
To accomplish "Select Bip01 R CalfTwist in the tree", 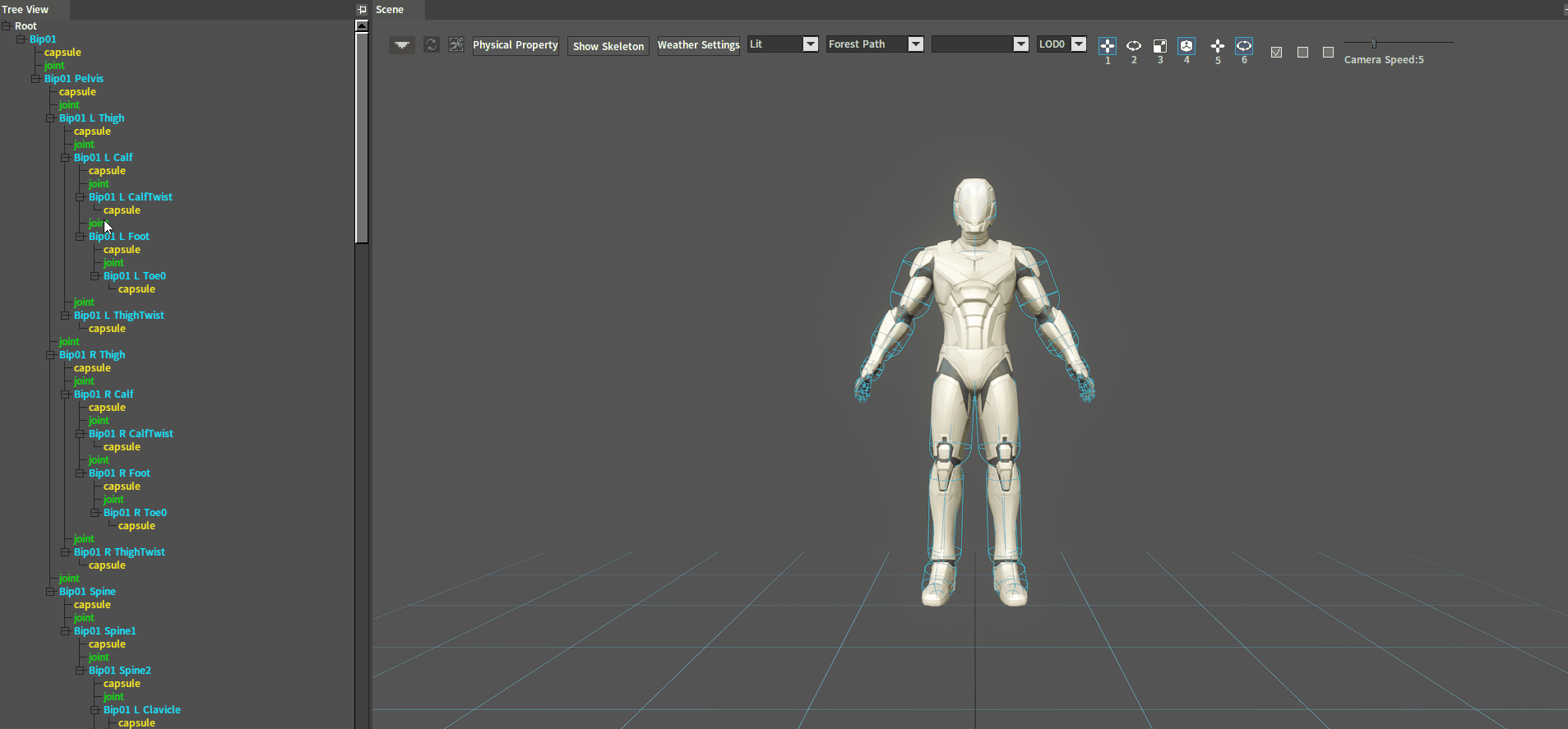I will 132,434.
